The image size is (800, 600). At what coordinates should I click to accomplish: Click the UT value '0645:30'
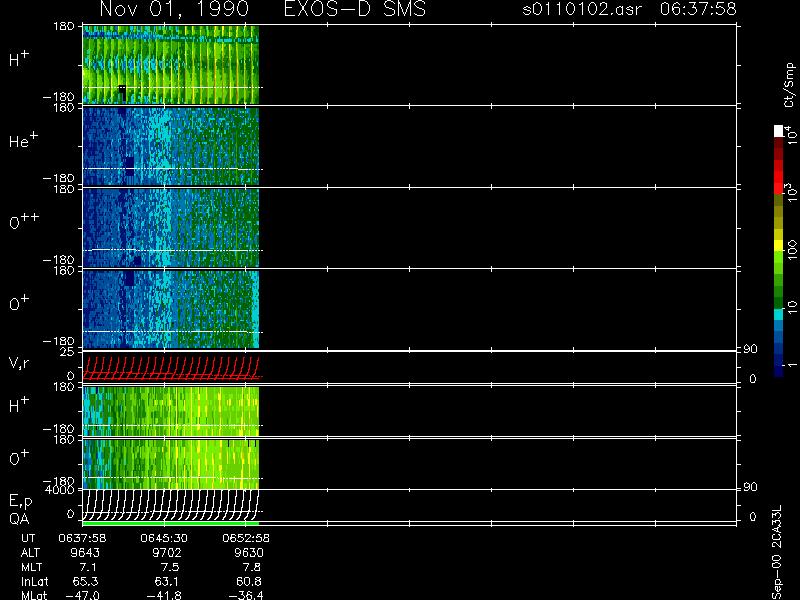tap(164, 538)
